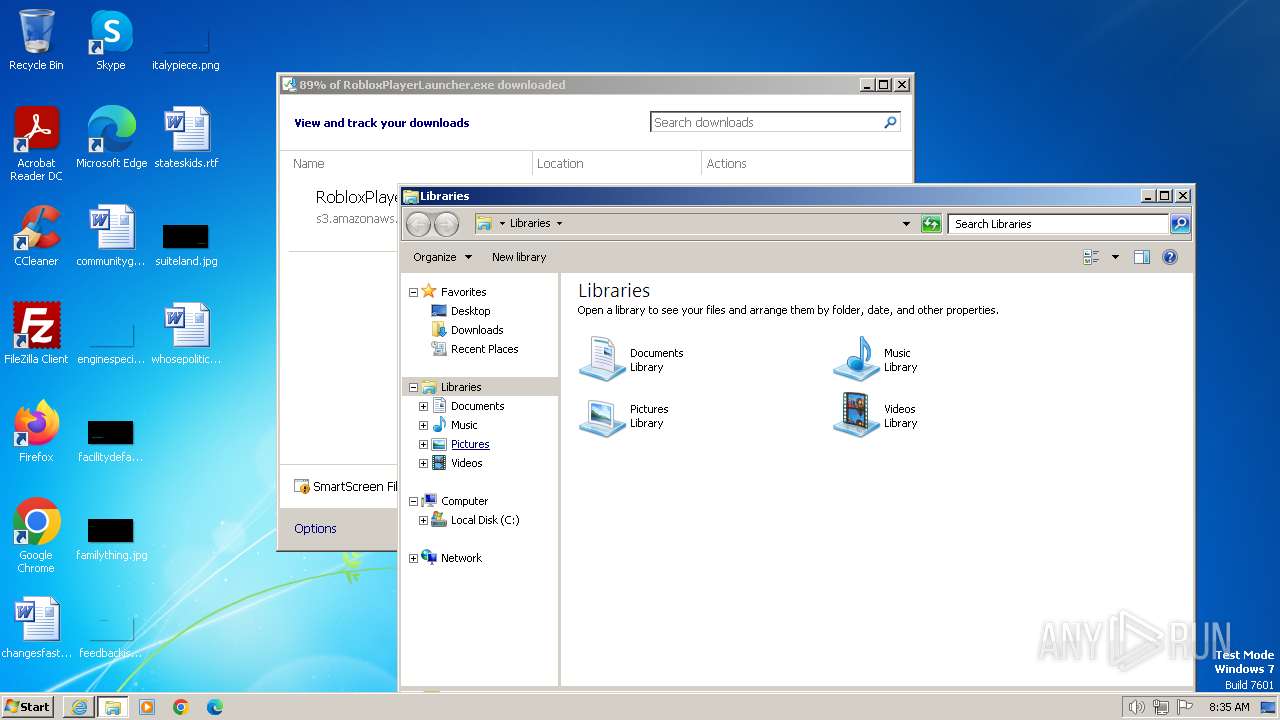
Task: Select Desktop under Favorites
Action: click(x=471, y=311)
